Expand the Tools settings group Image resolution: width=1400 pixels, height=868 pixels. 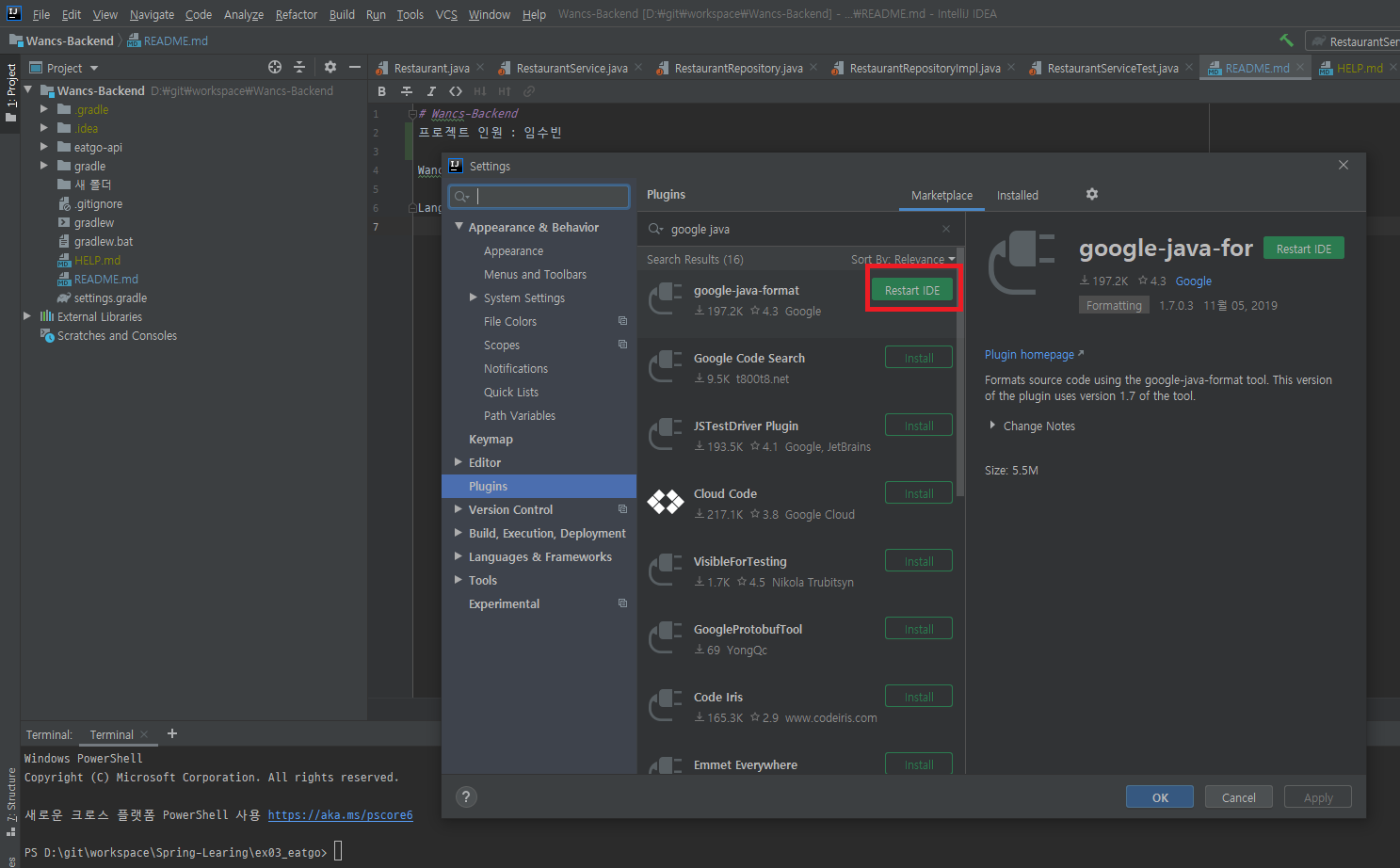click(x=459, y=580)
